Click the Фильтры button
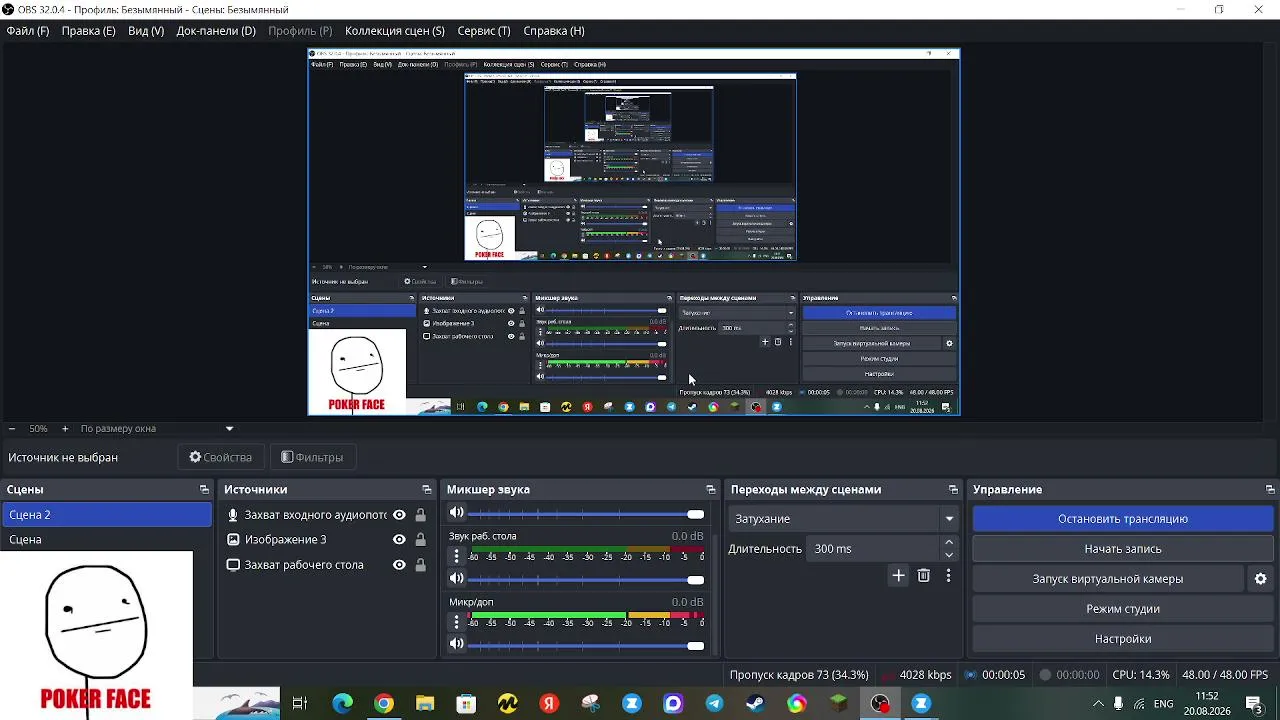Image resolution: width=1280 pixels, height=720 pixels. point(312,457)
